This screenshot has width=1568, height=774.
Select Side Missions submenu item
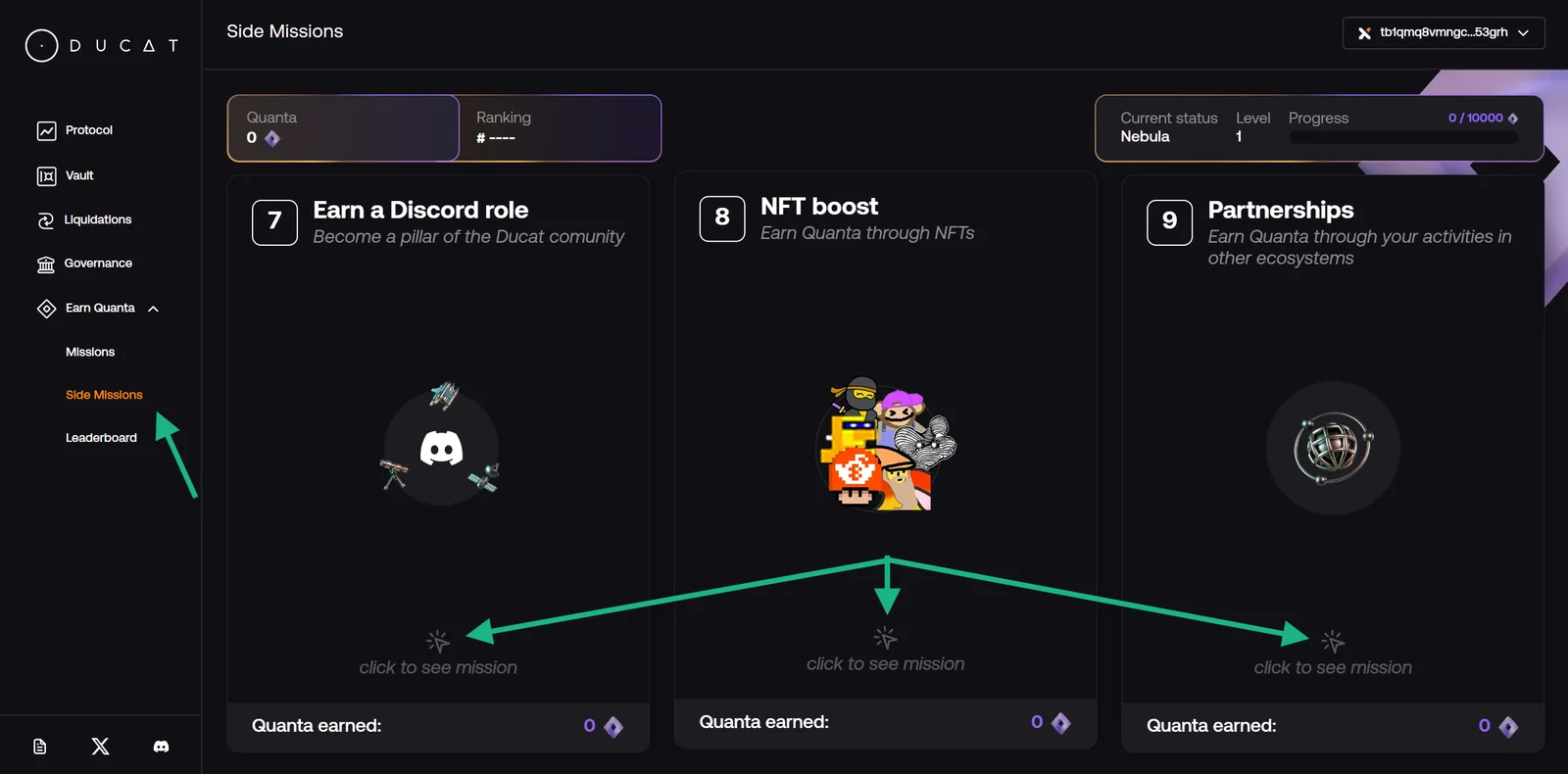click(x=104, y=395)
